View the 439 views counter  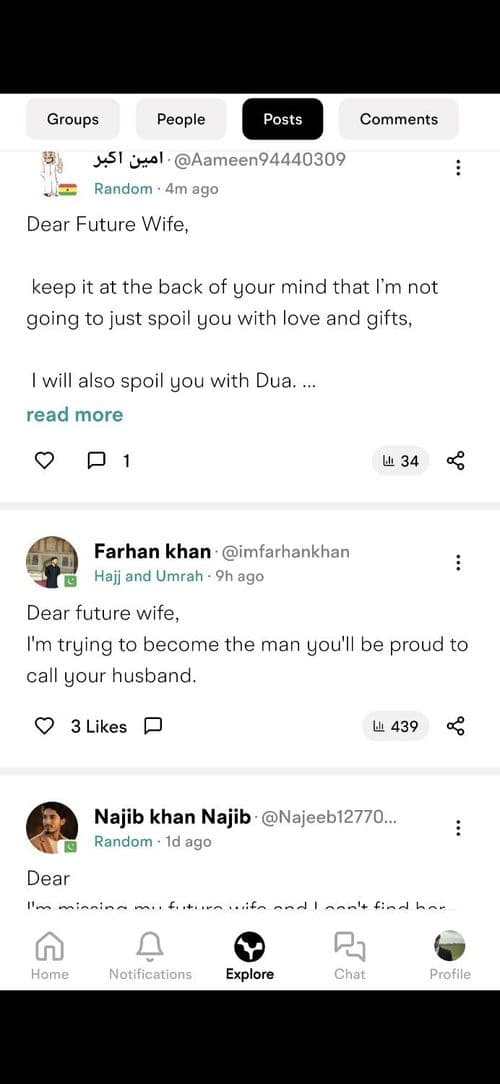pos(396,727)
